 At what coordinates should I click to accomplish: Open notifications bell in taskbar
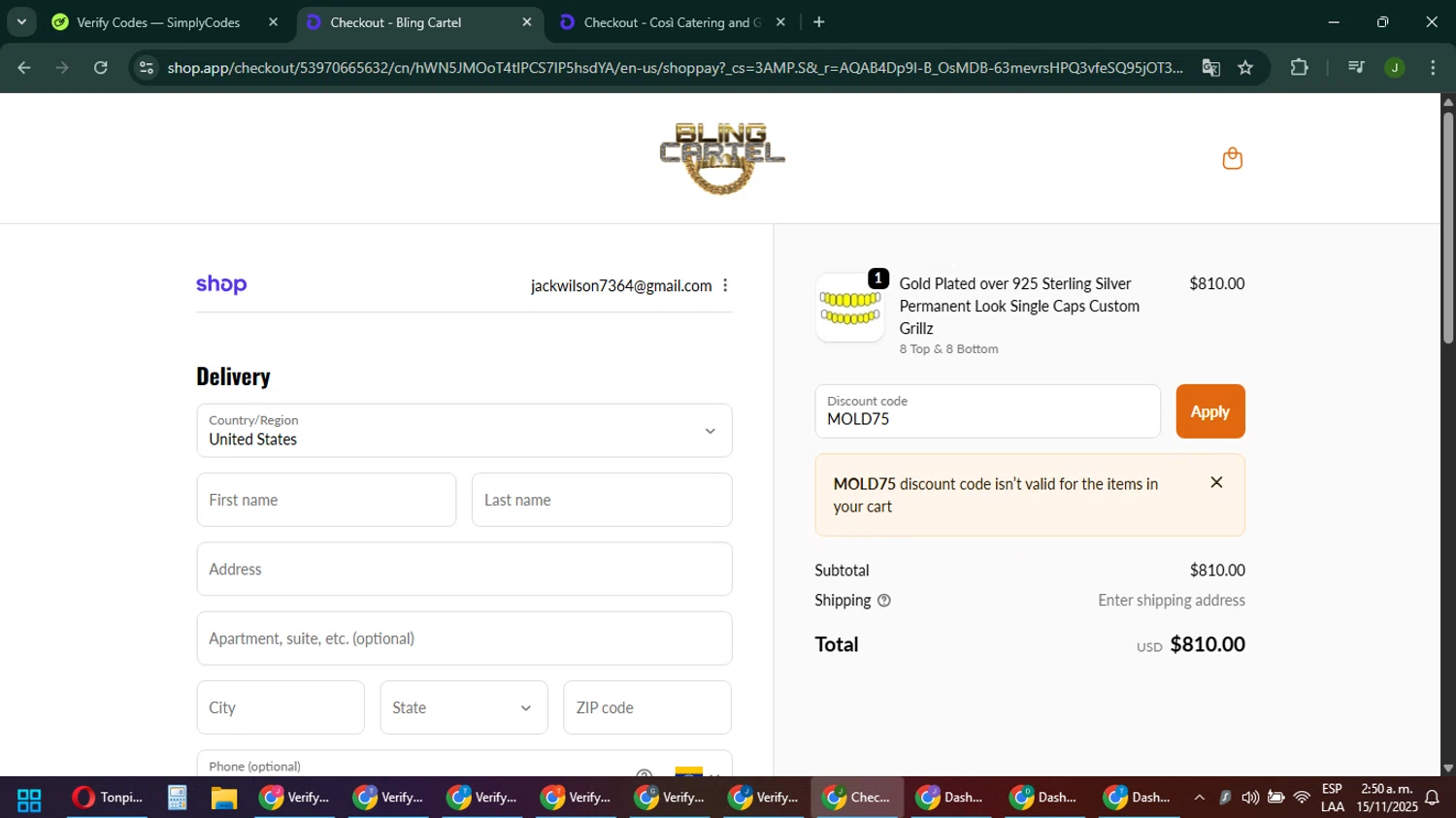coord(1432,798)
